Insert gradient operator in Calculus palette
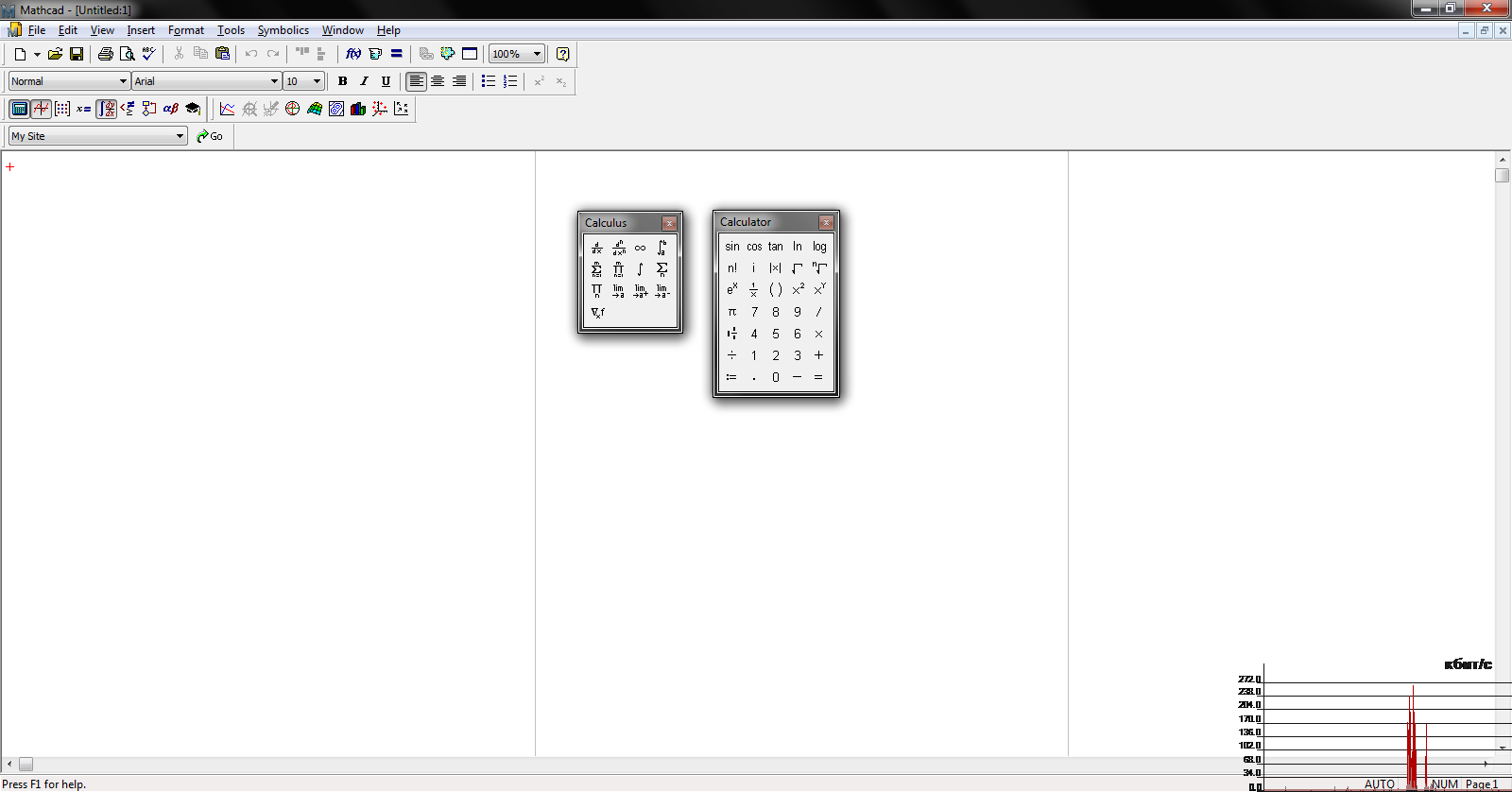 pyautogui.click(x=597, y=313)
